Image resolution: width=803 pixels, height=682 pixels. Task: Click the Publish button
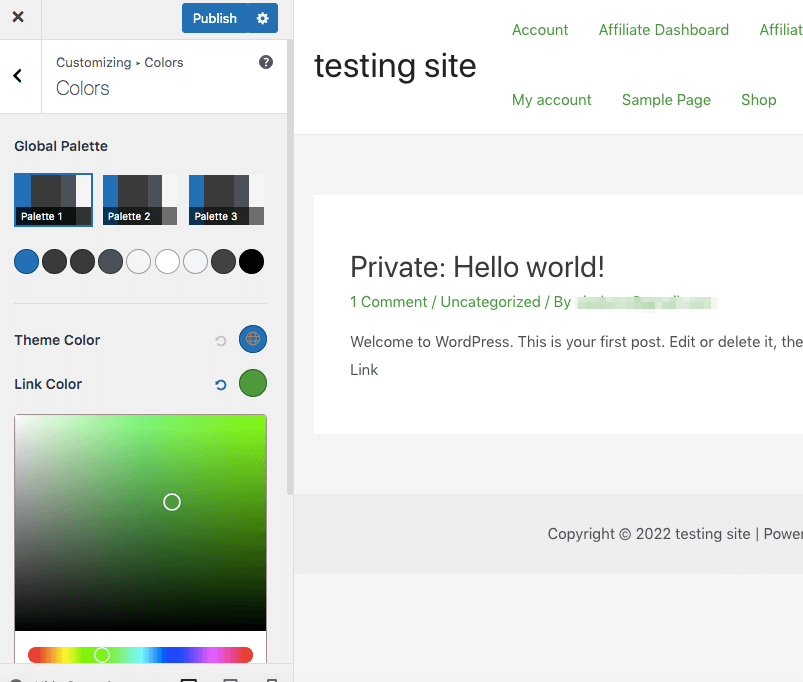tap(215, 18)
